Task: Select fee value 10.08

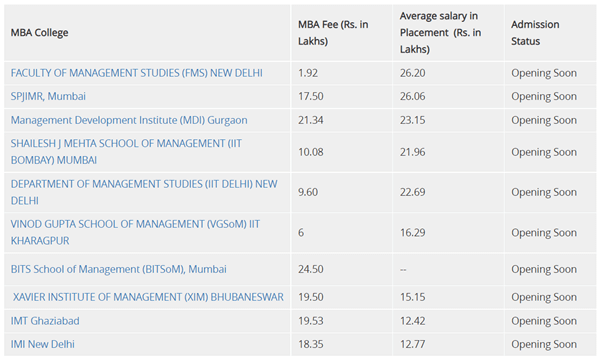Action: (311, 152)
